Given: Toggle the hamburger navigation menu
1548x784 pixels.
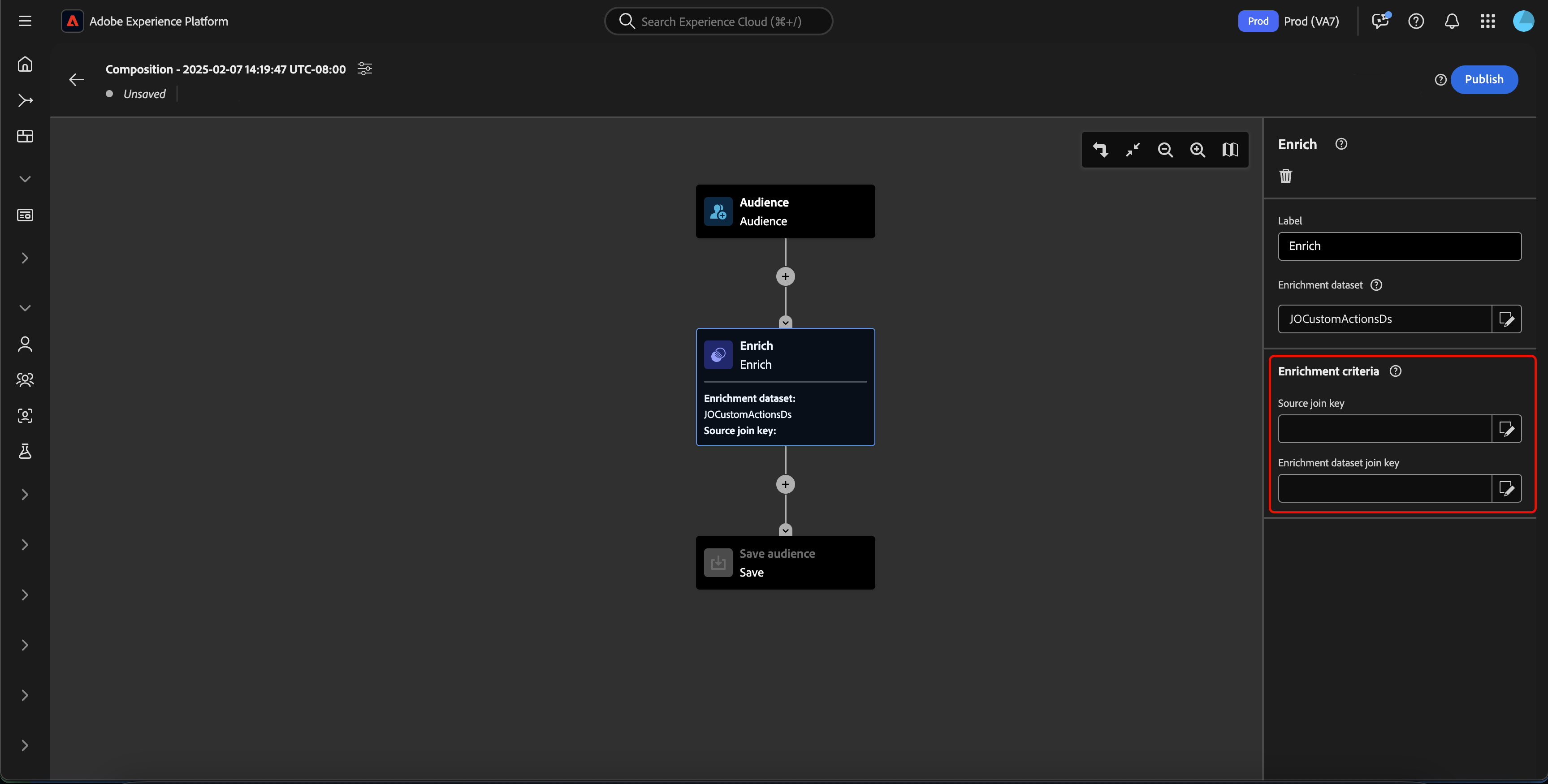Looking at the screenshot, I should (x=25, y=22).
